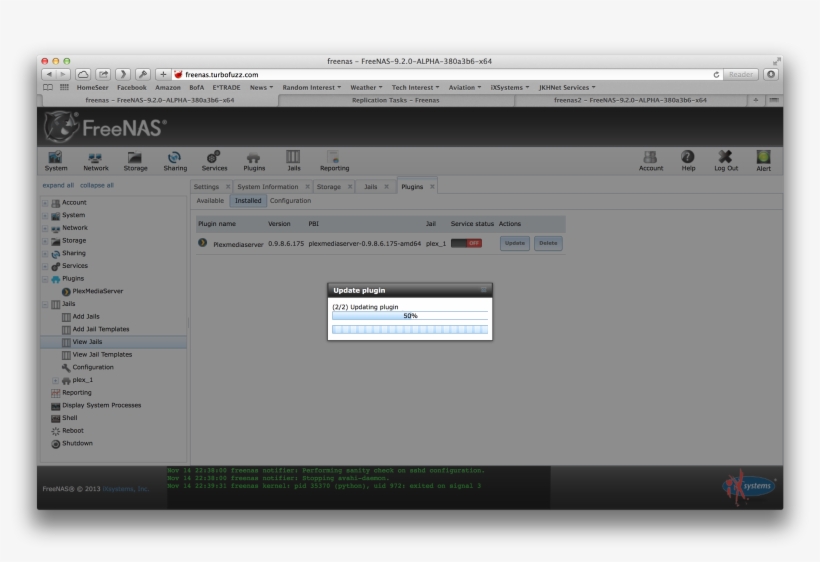Expand the plex_1 jail node

(x=55, y=380)
